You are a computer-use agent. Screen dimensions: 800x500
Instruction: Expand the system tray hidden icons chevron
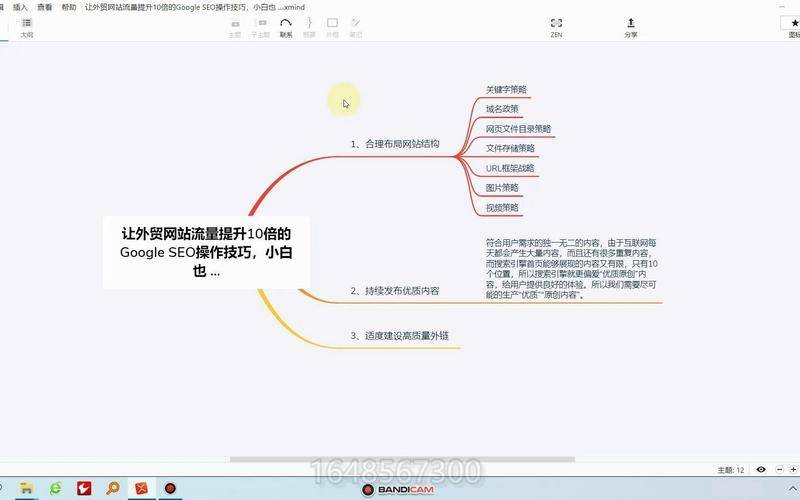click(x=793, y=489)
